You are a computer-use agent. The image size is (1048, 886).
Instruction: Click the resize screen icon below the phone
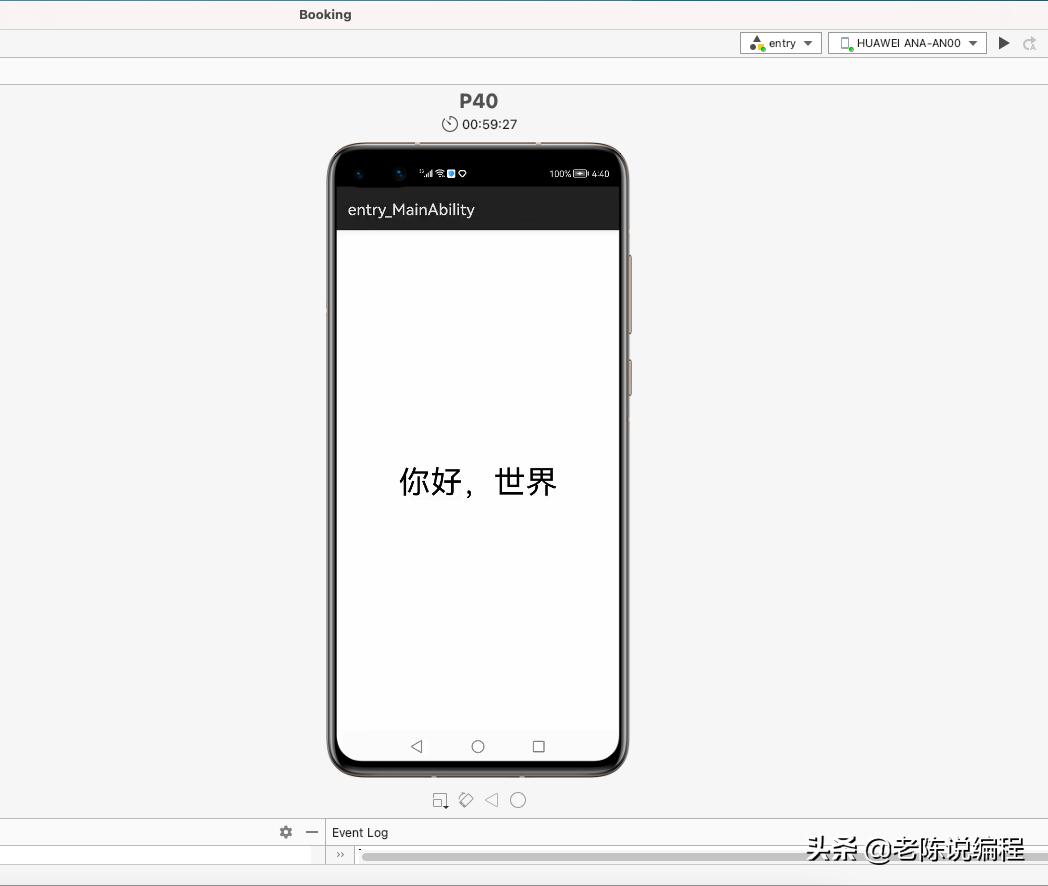pyautogui.click(x=440, y=800)
